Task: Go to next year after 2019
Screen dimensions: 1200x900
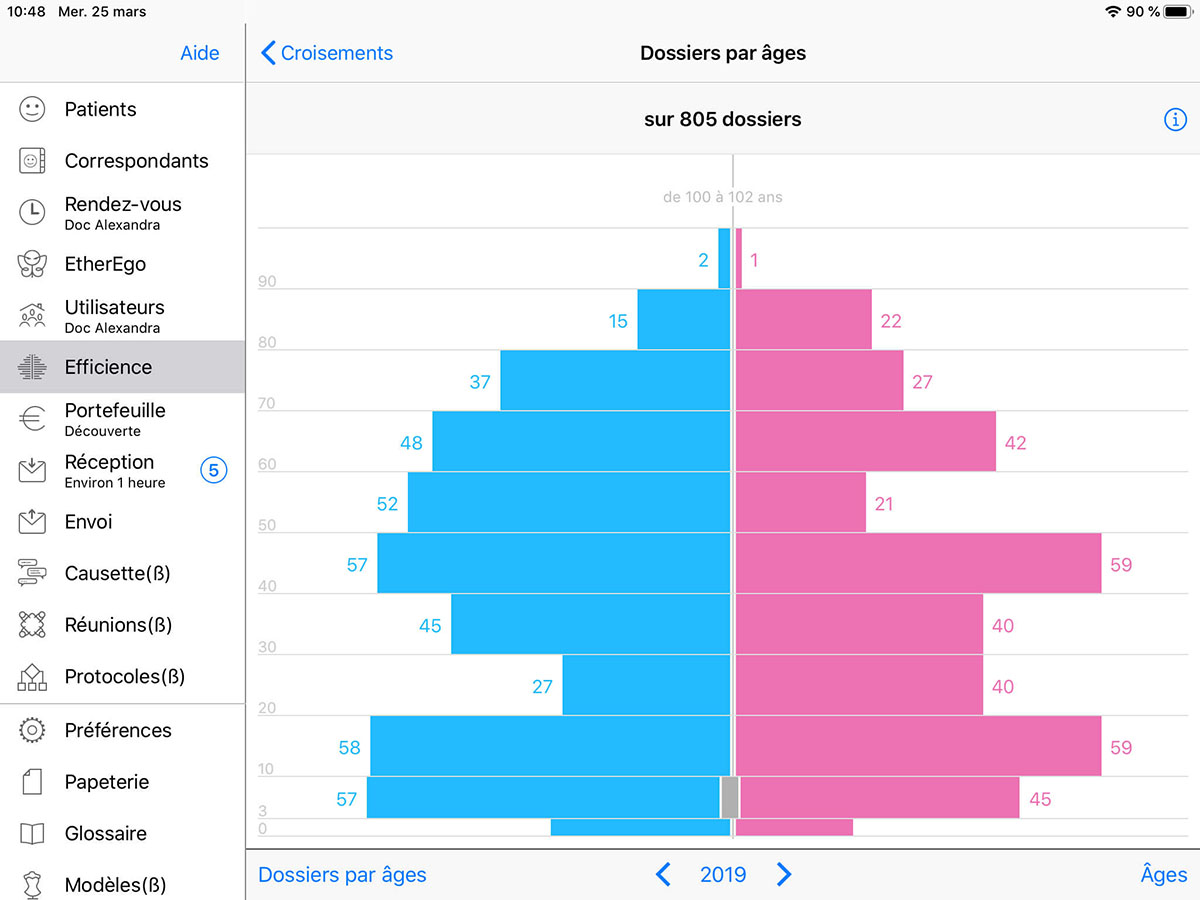Action: (x=784, y=875)
